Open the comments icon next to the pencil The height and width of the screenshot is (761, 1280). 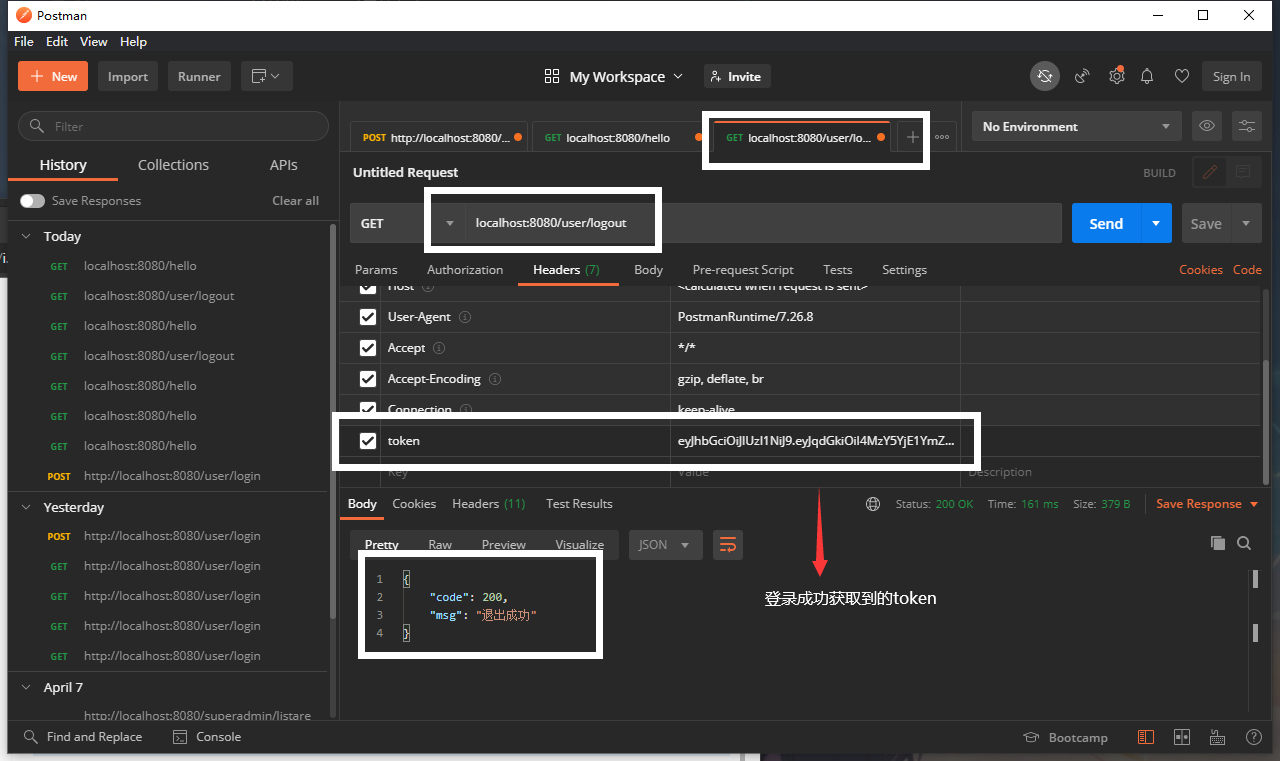1243,172
